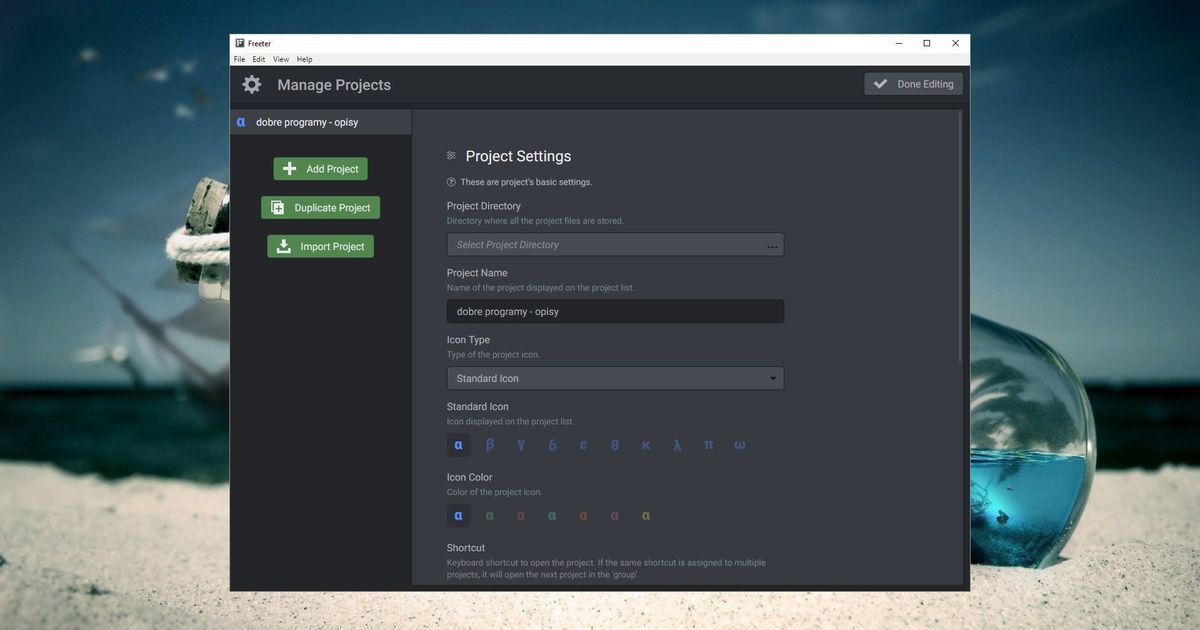
Task: Click the 'Standard Icon' label
Action: tap(478, 407)
